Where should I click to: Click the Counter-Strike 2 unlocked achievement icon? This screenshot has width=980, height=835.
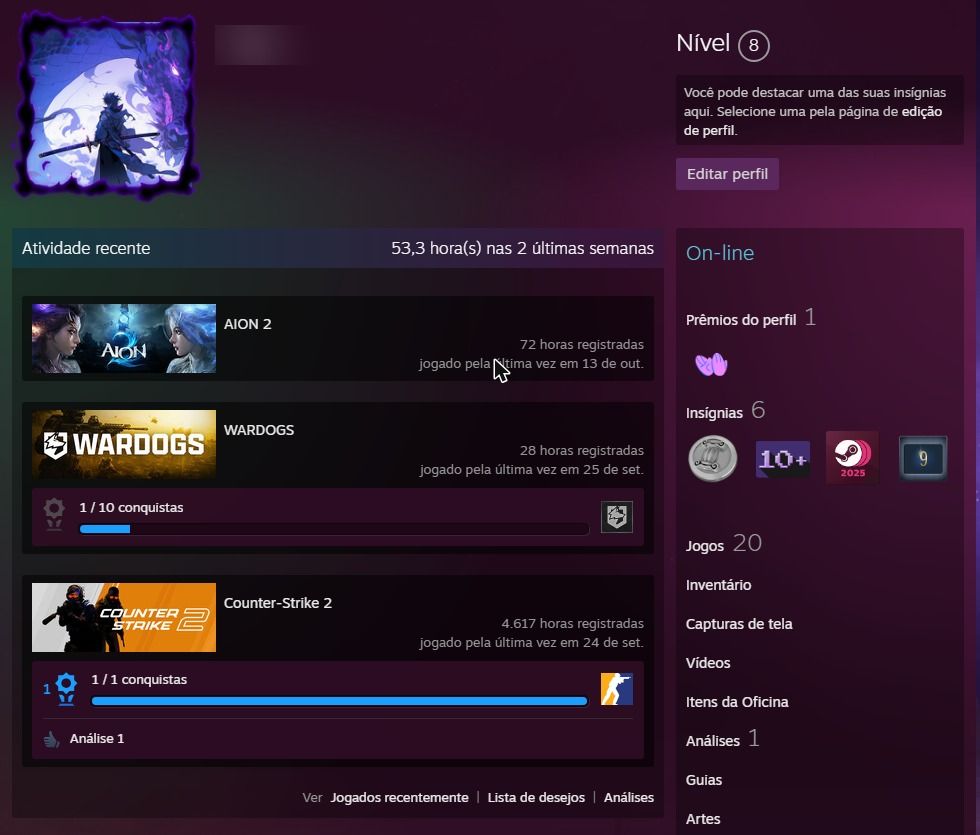pos(617,689)
